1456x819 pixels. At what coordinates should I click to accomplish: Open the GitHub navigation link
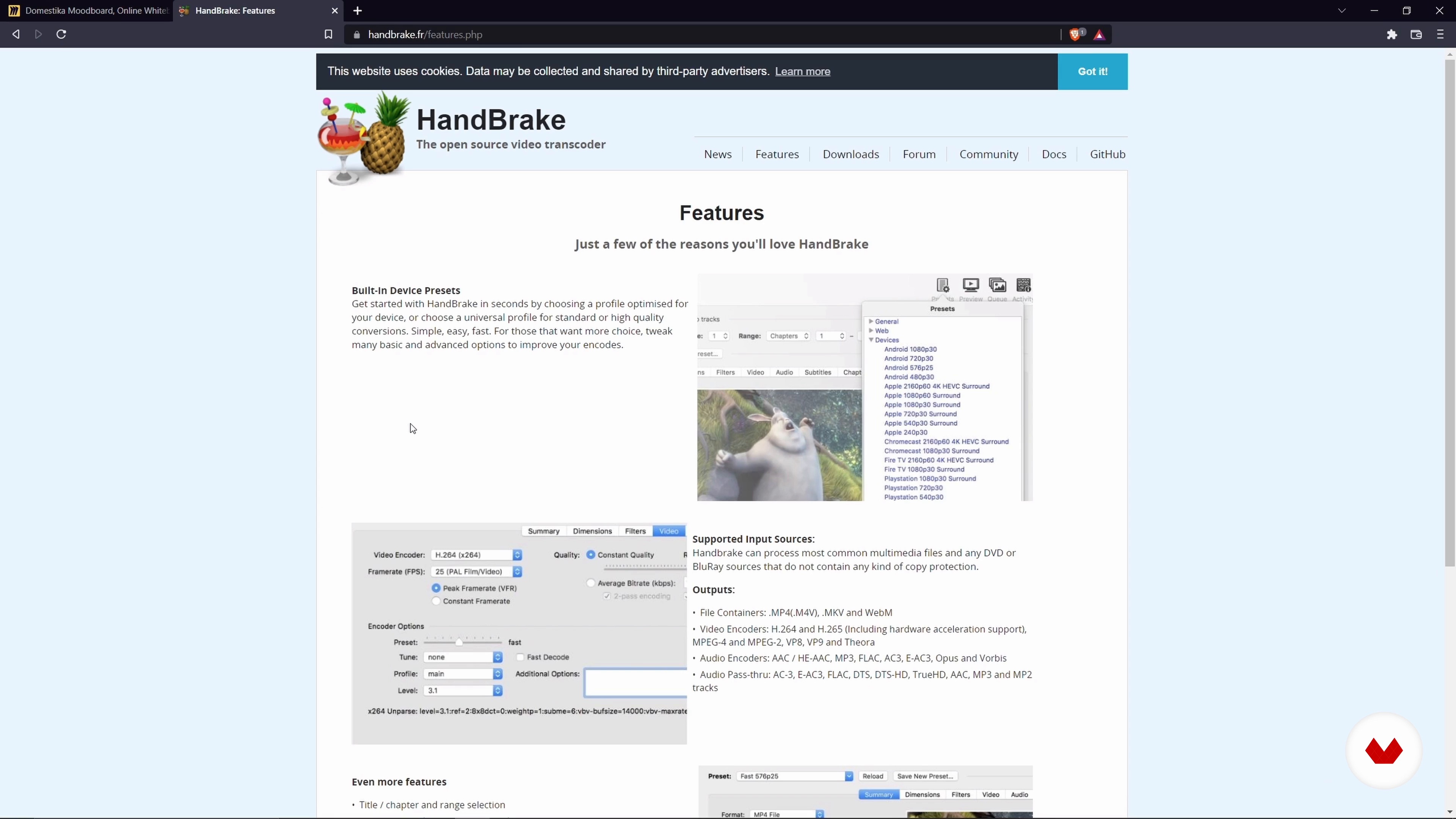point(1107,154)
